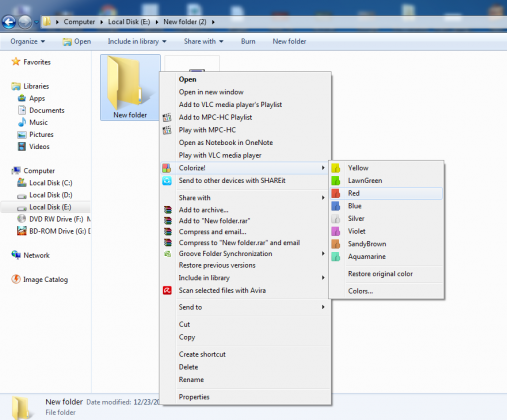Expand the Share with toolbar dropdown
The image size is (507, 420).
(x=204, y=42)
